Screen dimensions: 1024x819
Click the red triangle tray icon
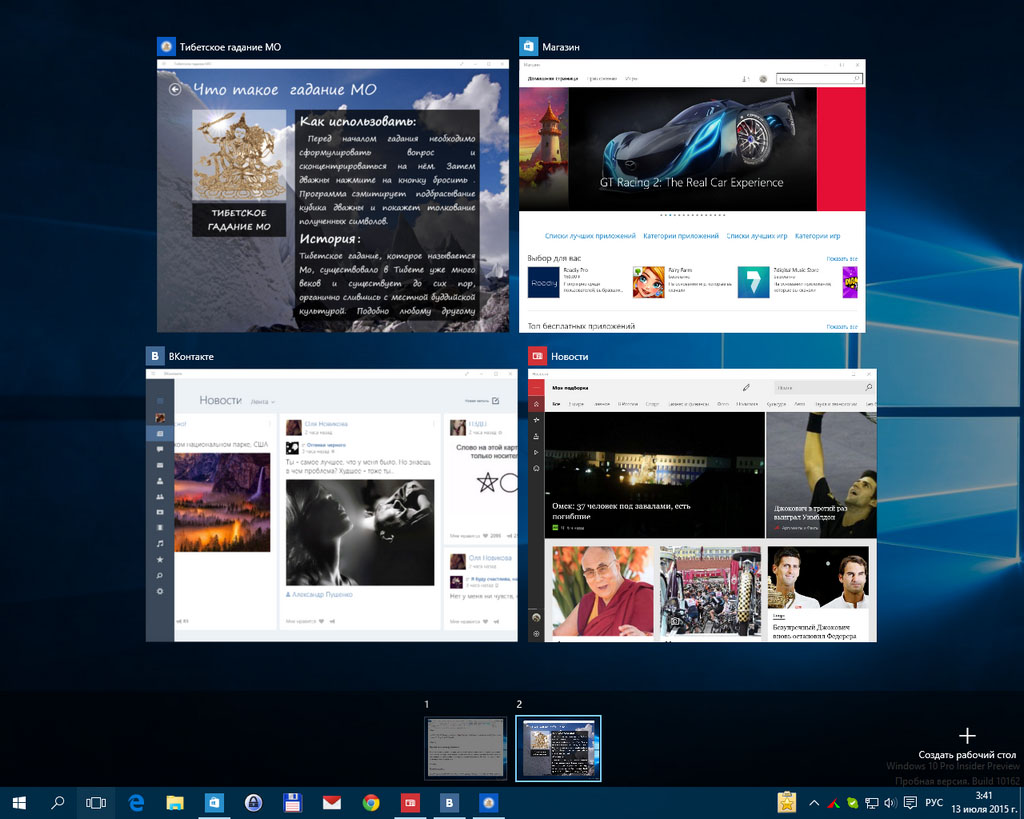[834, 803]
